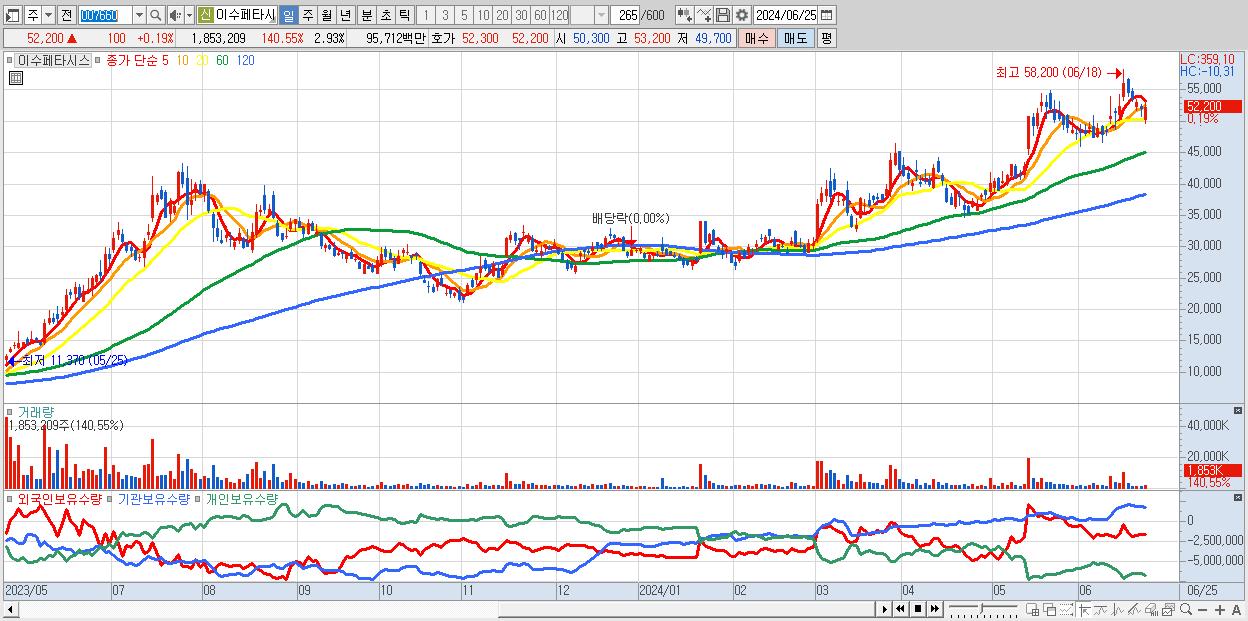
Task: Click the magnifier zoom icon at bottom right
Action: coord(1185,609)
